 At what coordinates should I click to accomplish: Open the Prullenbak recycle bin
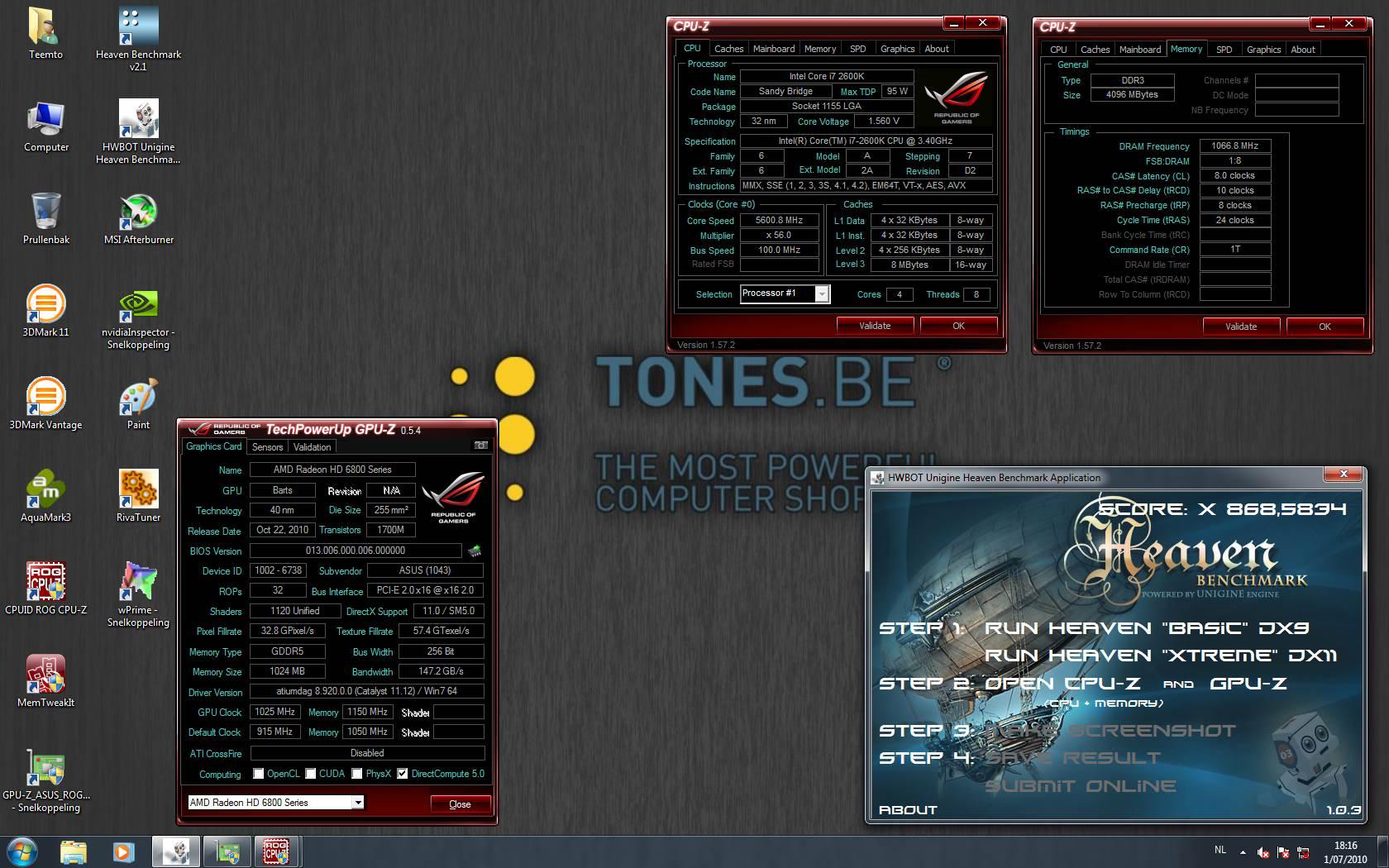45,218
